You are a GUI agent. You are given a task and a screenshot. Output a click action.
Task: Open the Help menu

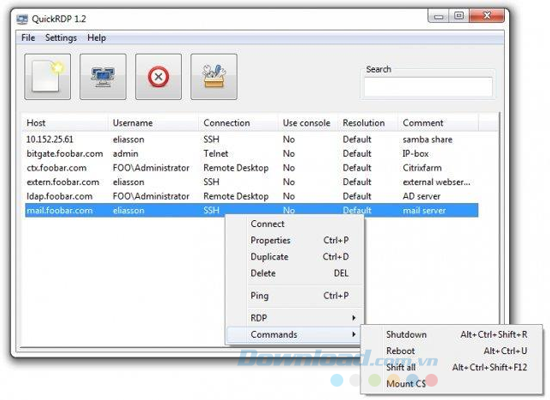click(x=96, y=38)
